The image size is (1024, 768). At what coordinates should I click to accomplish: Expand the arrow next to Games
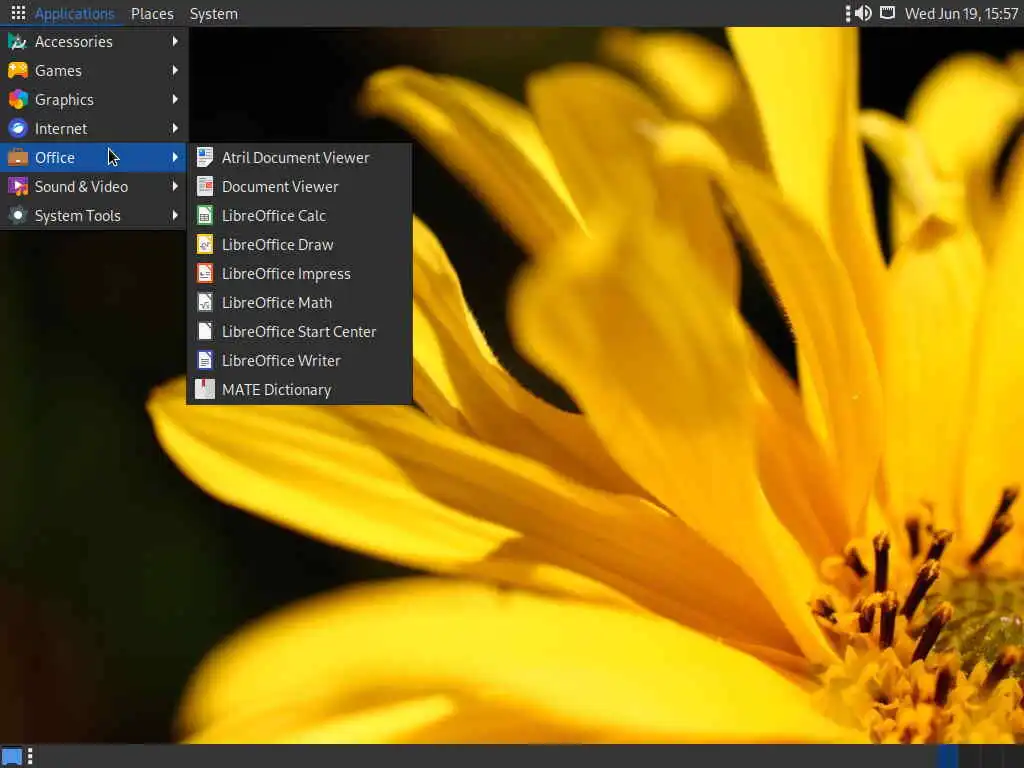coord(175,70)
